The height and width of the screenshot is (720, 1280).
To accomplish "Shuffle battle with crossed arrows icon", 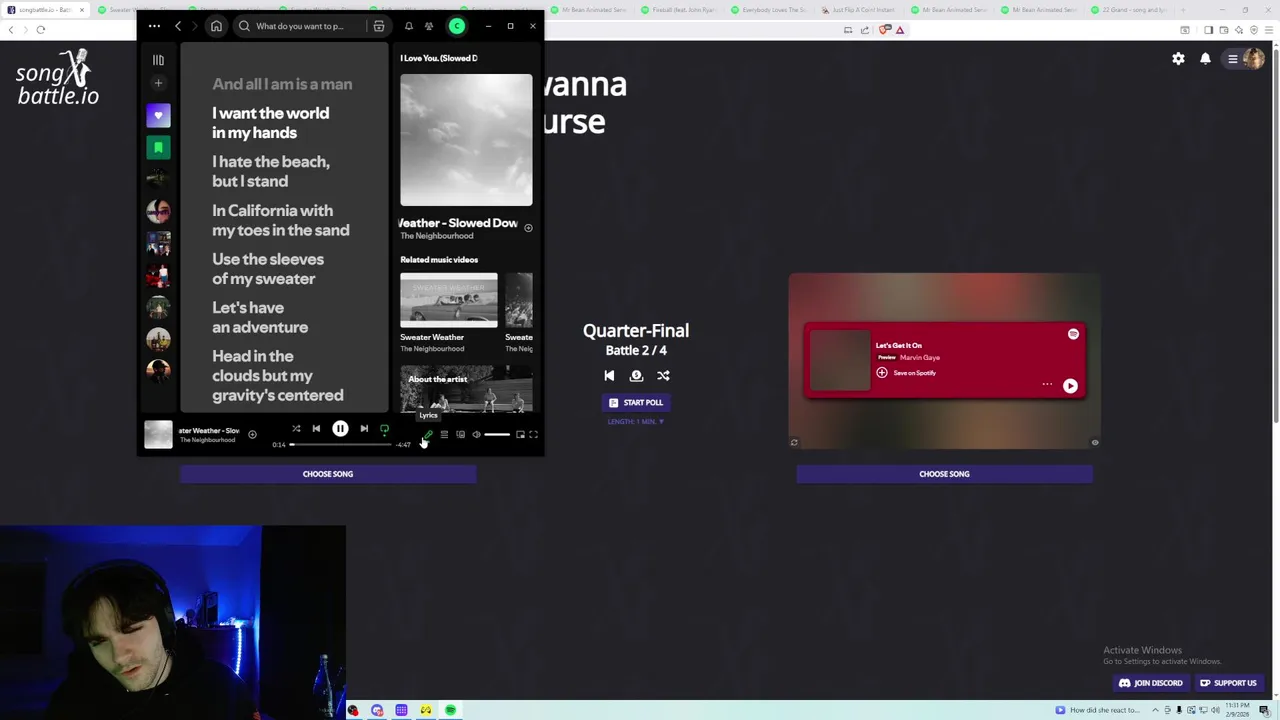I will (x=663, y=376).
